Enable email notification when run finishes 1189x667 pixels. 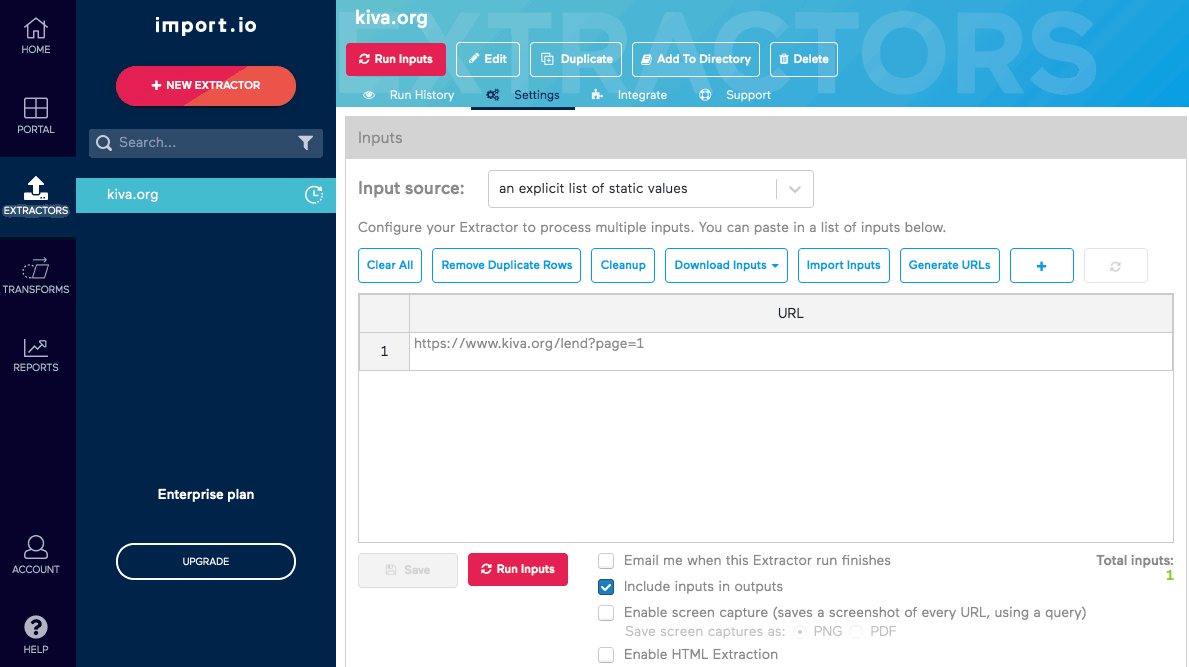pos(606,561)
